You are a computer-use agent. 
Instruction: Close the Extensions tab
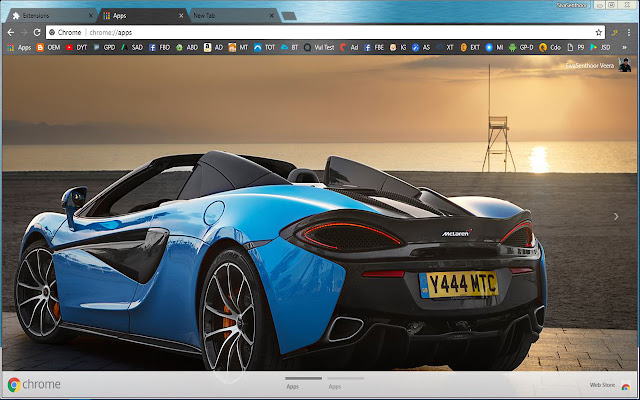point(91,16)
